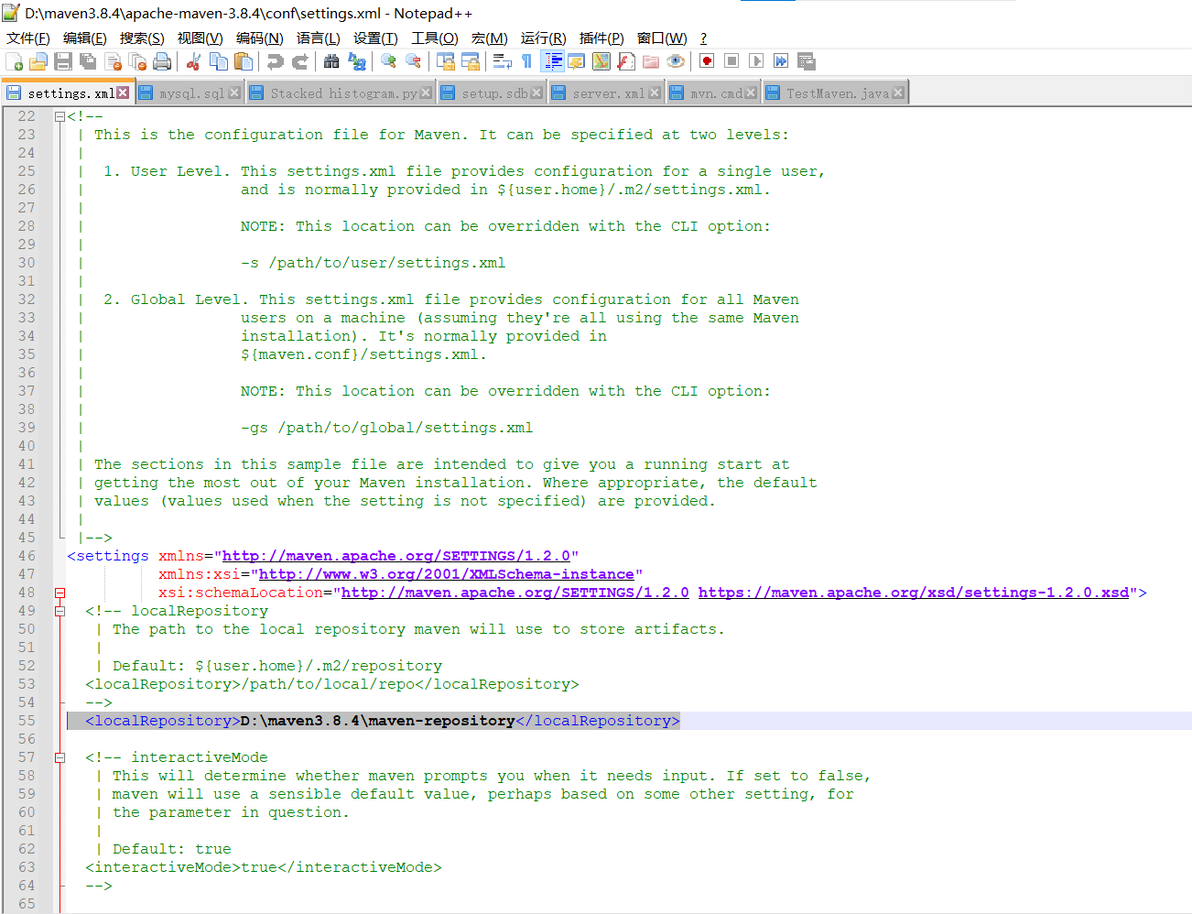Undo last edit with toolbar arrow
Image resolution: width=1192 pixels, height=914 pixels.
coord(275,62)
